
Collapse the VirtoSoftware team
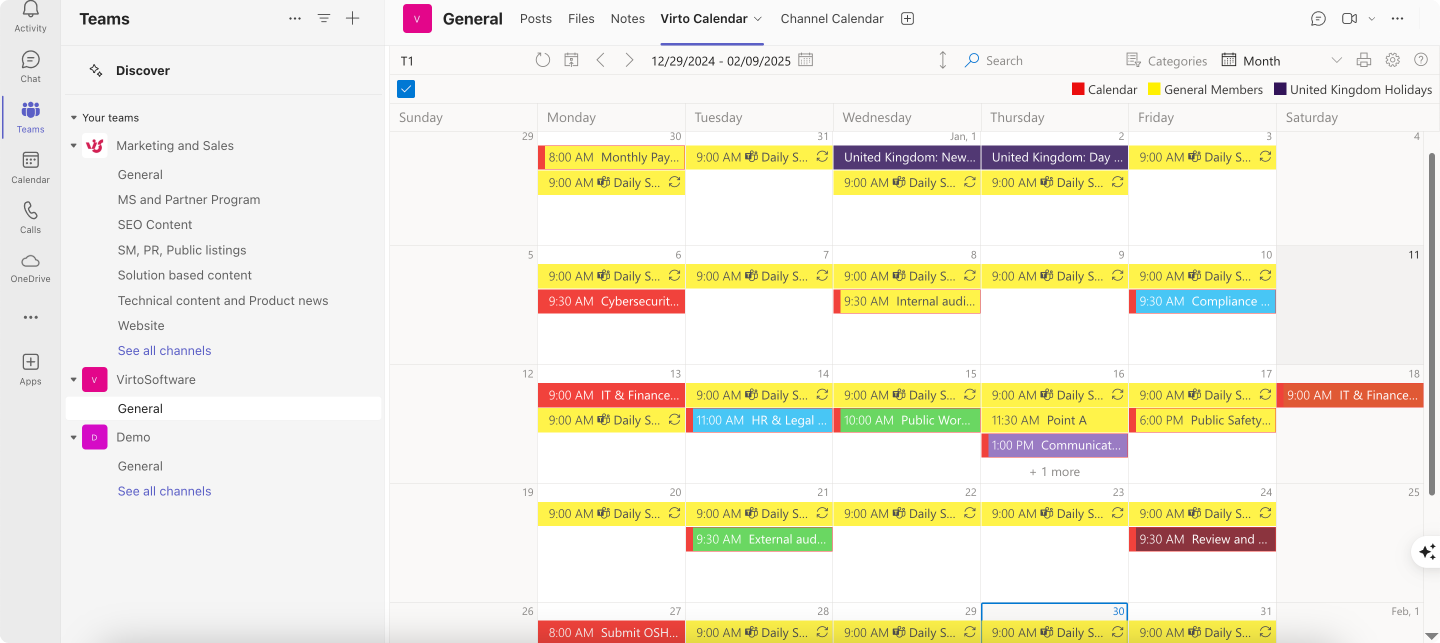click(x=73, y=380)
